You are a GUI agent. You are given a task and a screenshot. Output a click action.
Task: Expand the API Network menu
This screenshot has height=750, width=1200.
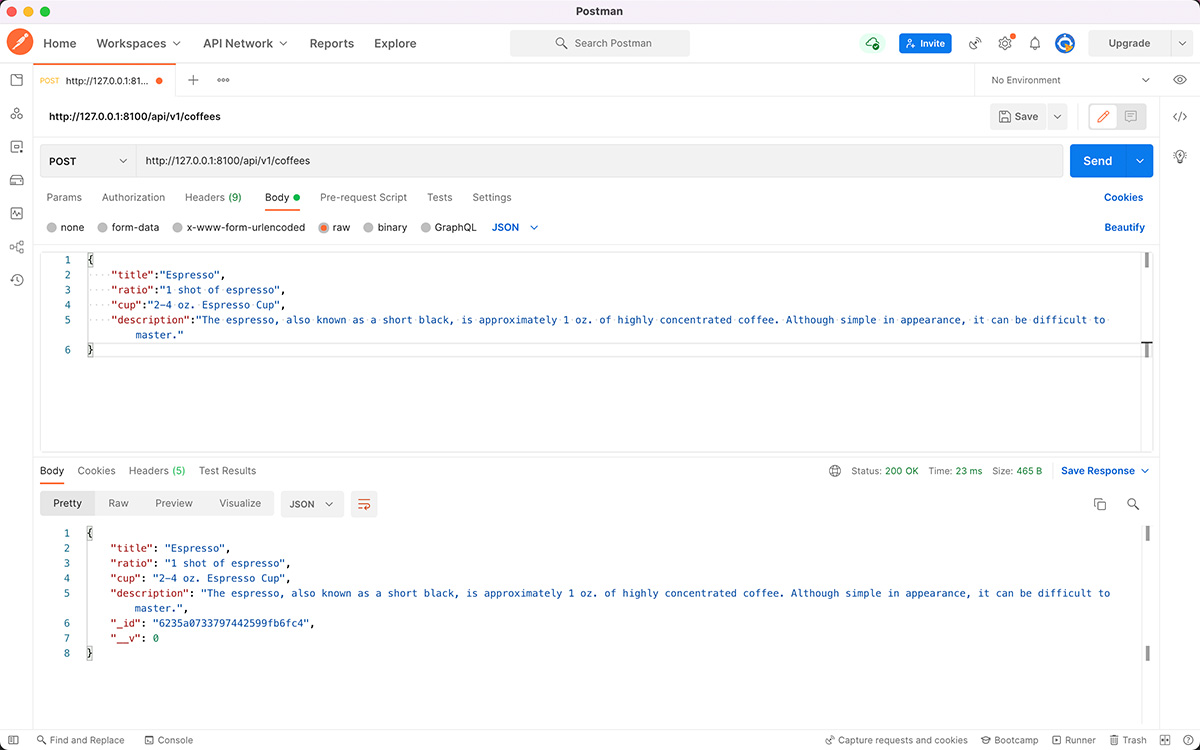pyautogui.click(x=245, y=43)
